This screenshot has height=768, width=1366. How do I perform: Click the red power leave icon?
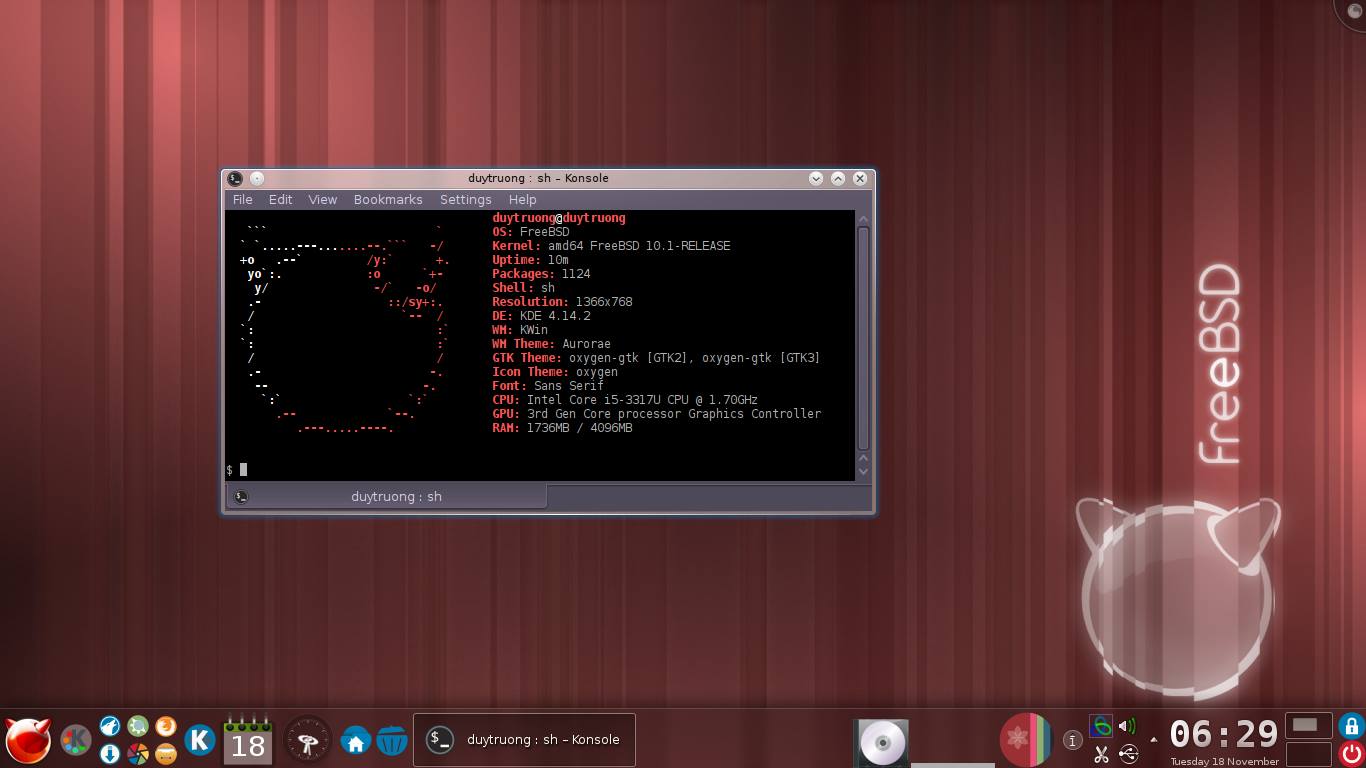[x=1352, y=753]
